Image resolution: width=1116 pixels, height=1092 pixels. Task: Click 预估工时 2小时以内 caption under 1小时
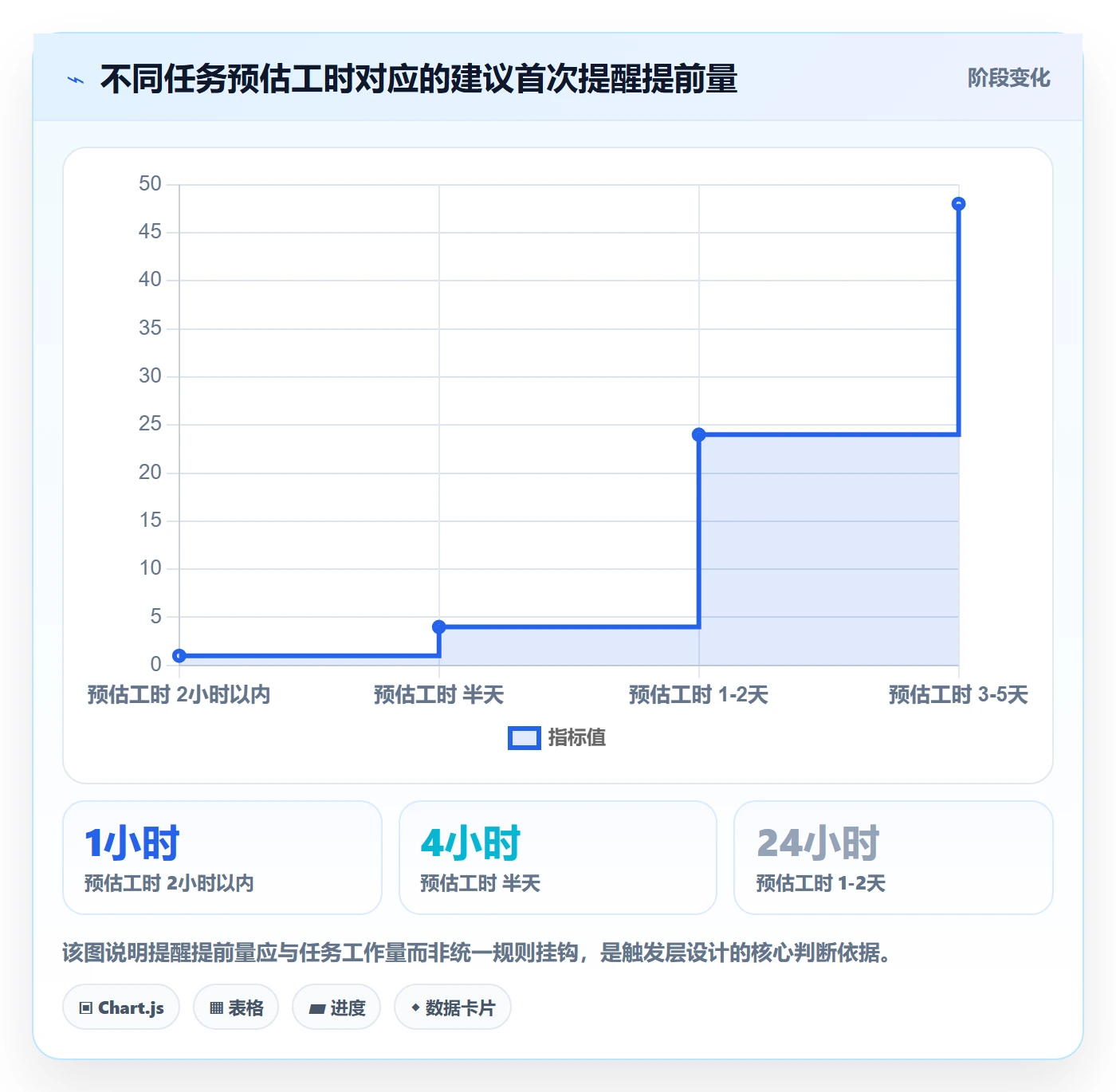(x=169, y=883)
